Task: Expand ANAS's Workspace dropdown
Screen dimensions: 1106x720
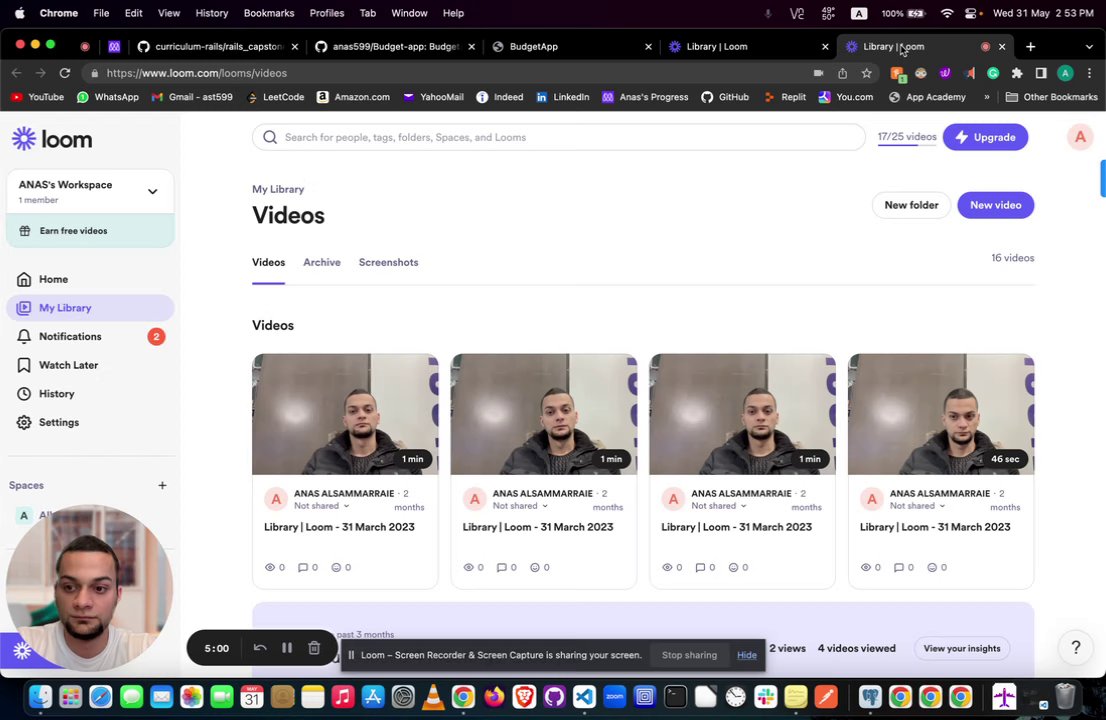Action: 152,191
